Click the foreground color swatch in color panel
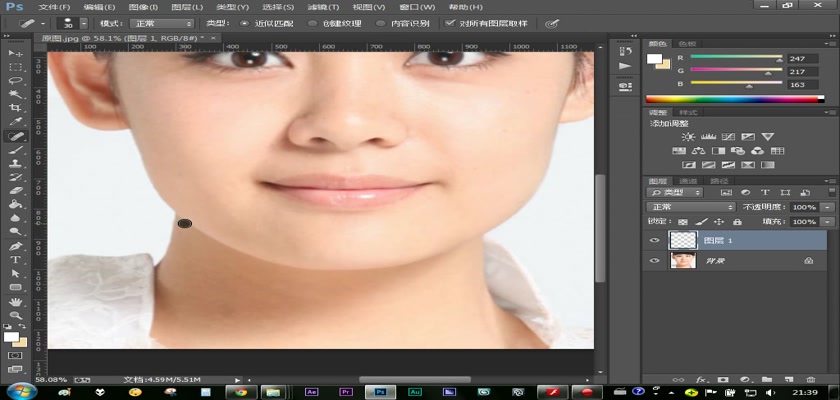This screenshot has height=400, width=840. tap(654, 58)
